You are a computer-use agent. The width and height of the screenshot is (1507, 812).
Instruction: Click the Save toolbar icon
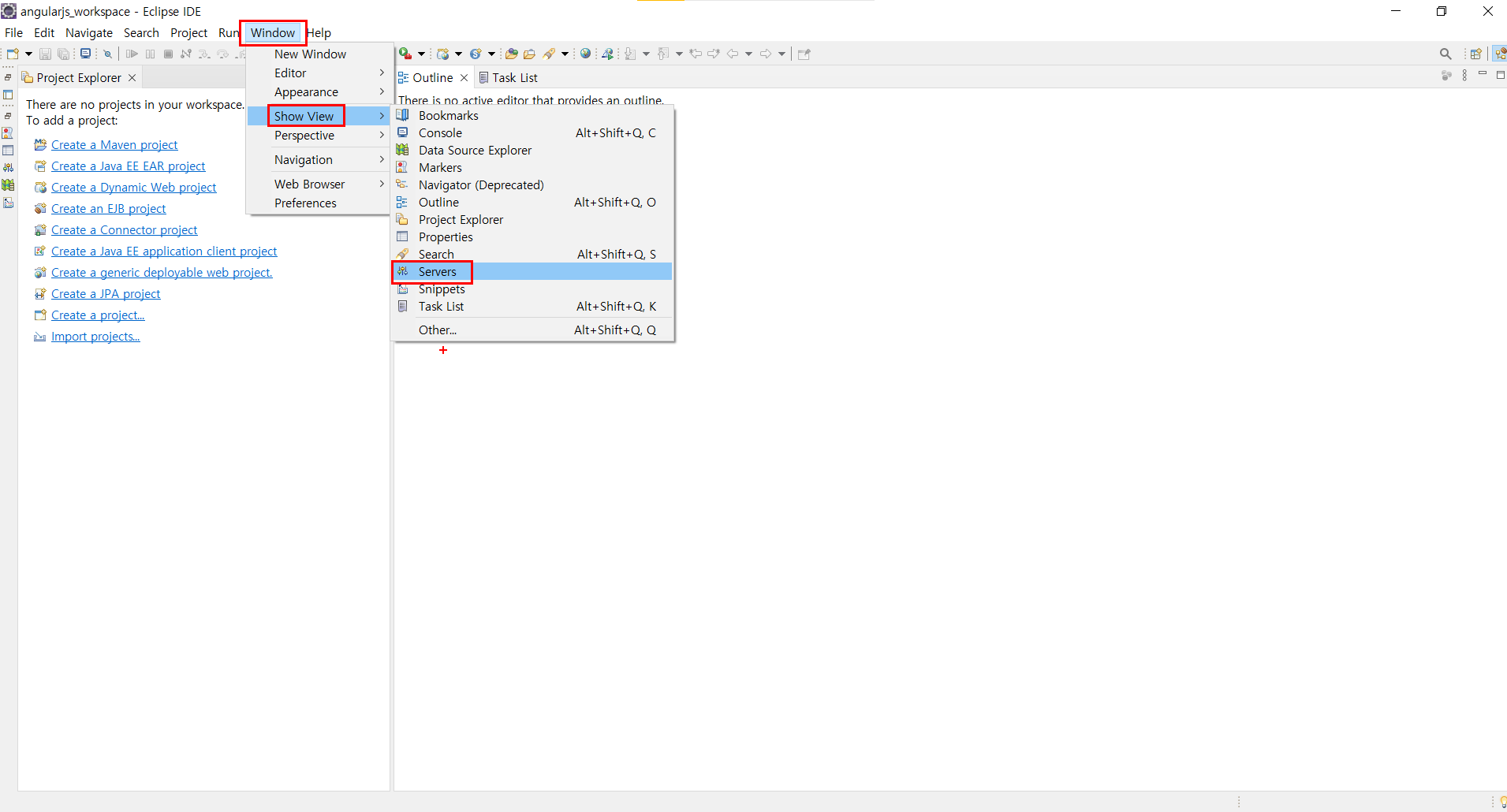(45, 54)
